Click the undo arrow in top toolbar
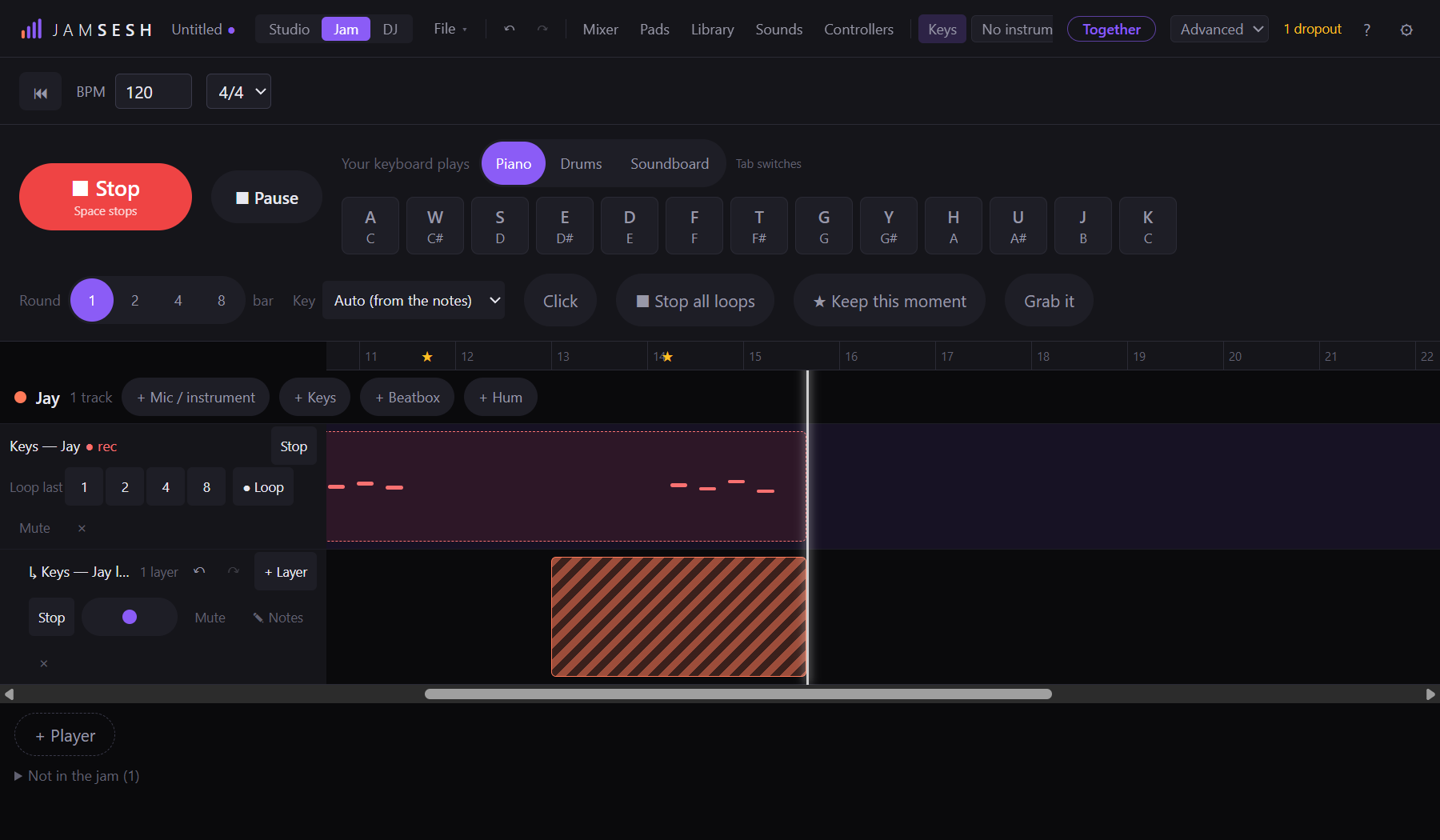 coord(510,29)
